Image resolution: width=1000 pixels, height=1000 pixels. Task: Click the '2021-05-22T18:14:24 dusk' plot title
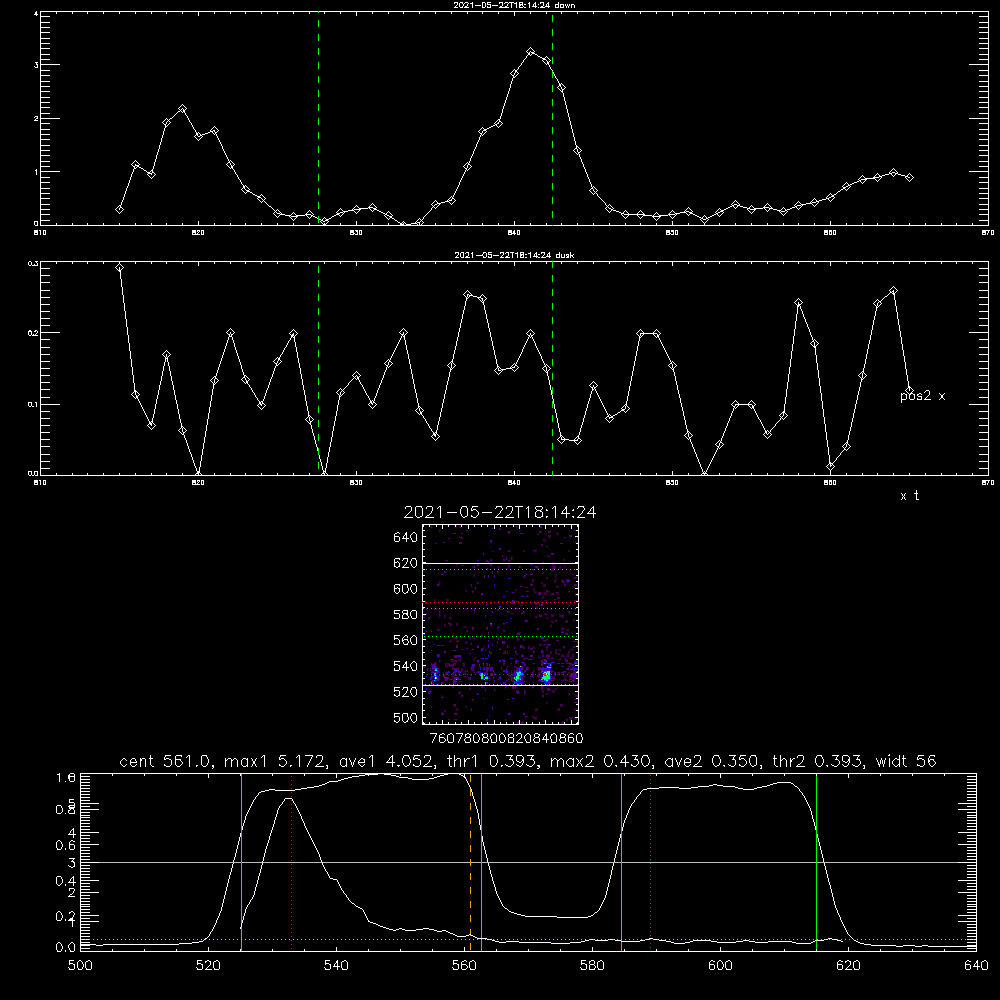(x=513, y=255)
